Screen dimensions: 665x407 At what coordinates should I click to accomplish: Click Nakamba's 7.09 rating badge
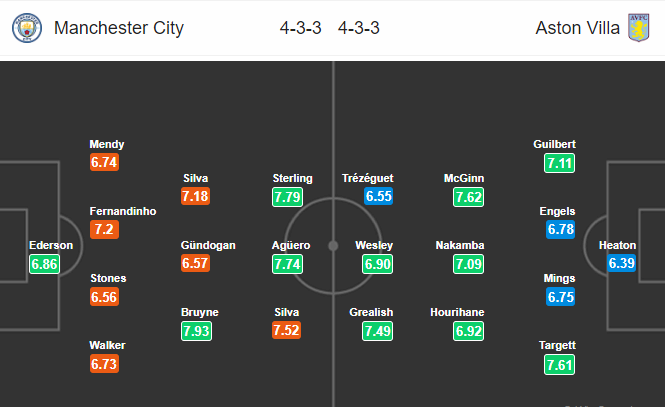point(468,264)
